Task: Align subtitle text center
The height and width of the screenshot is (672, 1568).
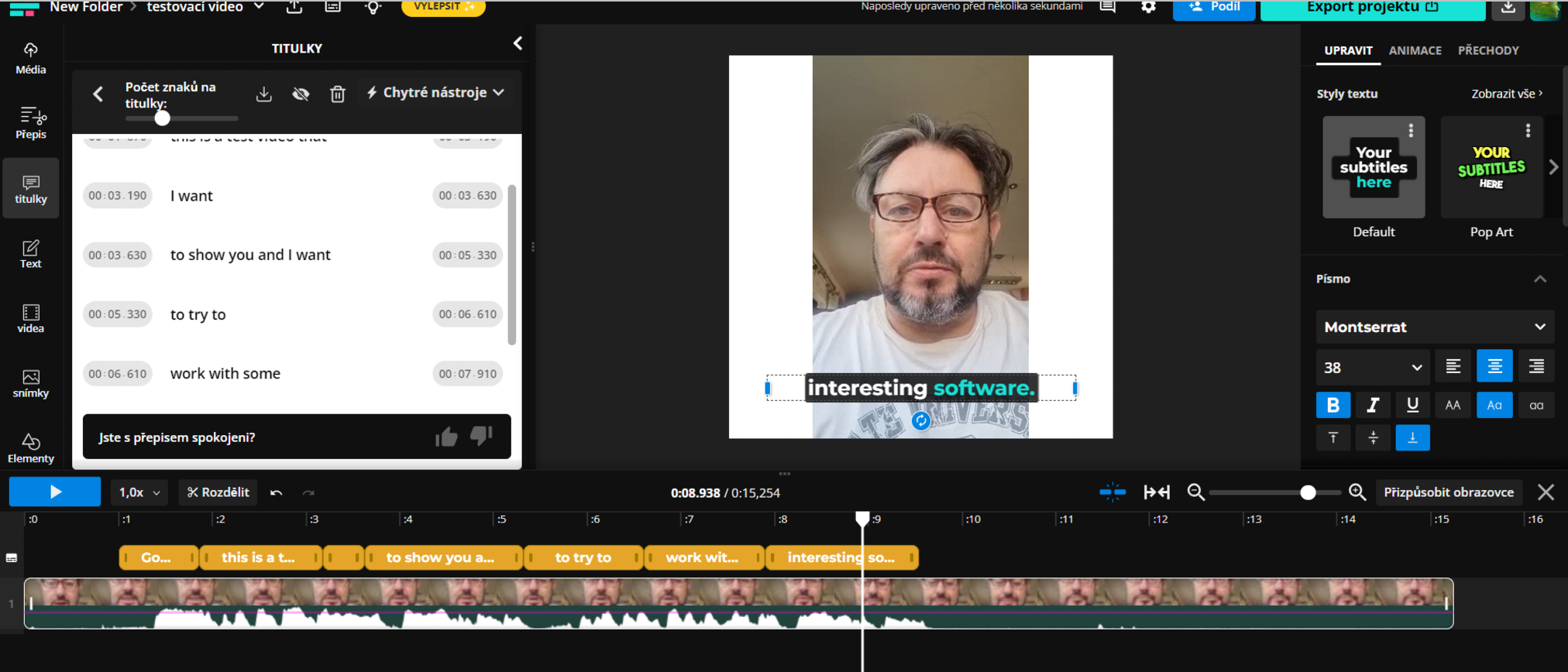Action: coord(1494,366)
